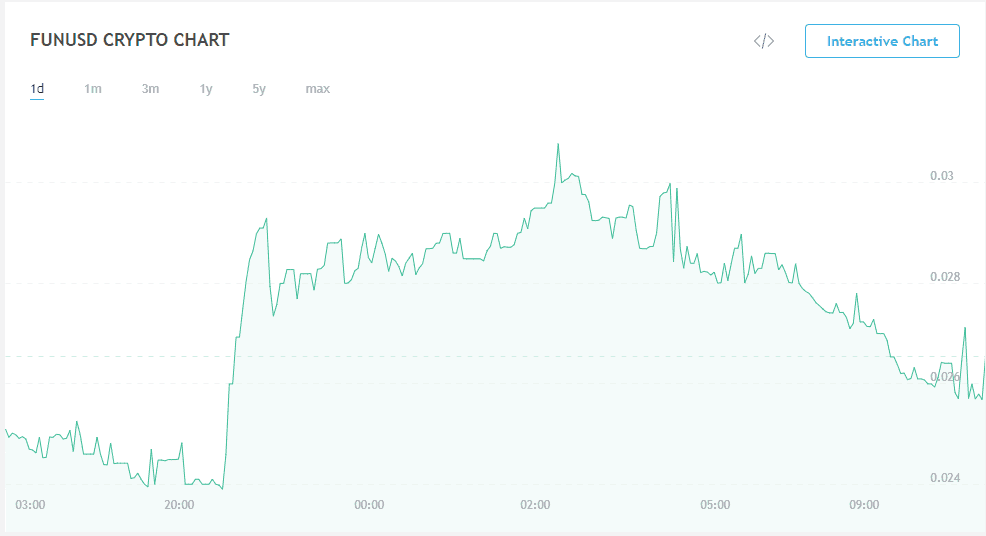Click the 05:00 time axis label
Image resolution: width=986 pixels, height=536 pixels.
click(716, 505)
